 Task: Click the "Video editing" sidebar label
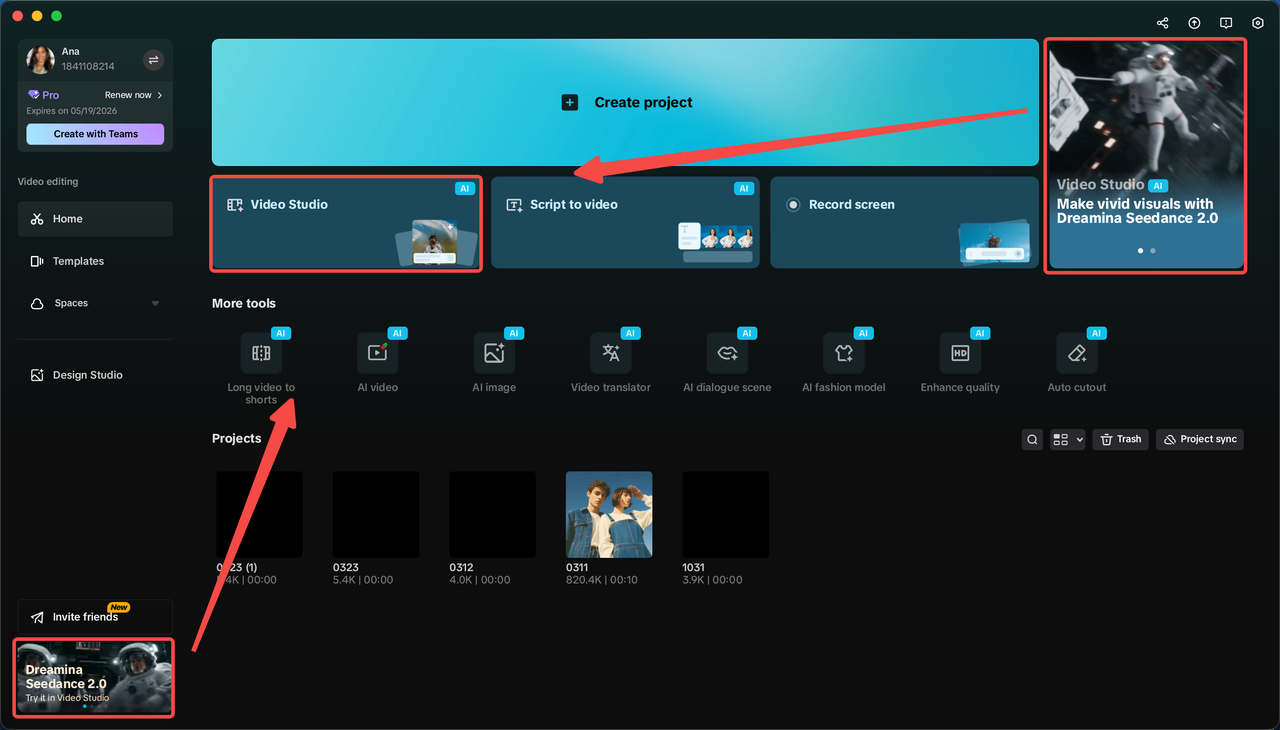point(48,182)
